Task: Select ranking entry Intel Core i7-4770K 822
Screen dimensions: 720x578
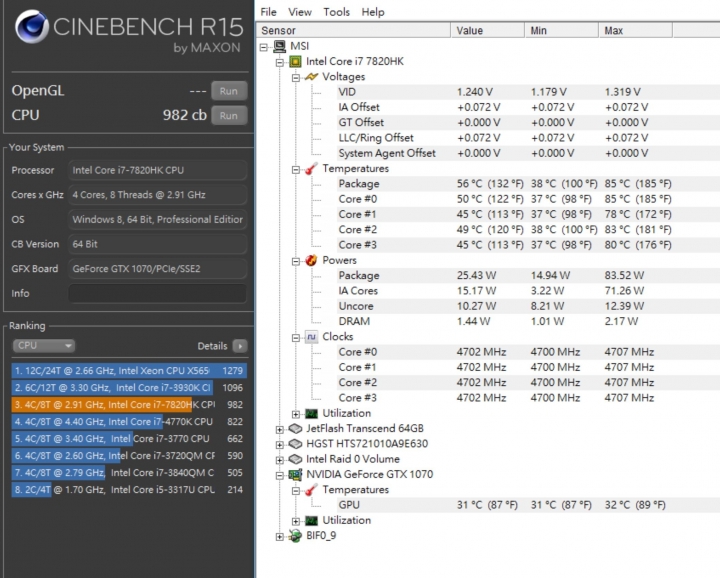Action: point(129,421)
